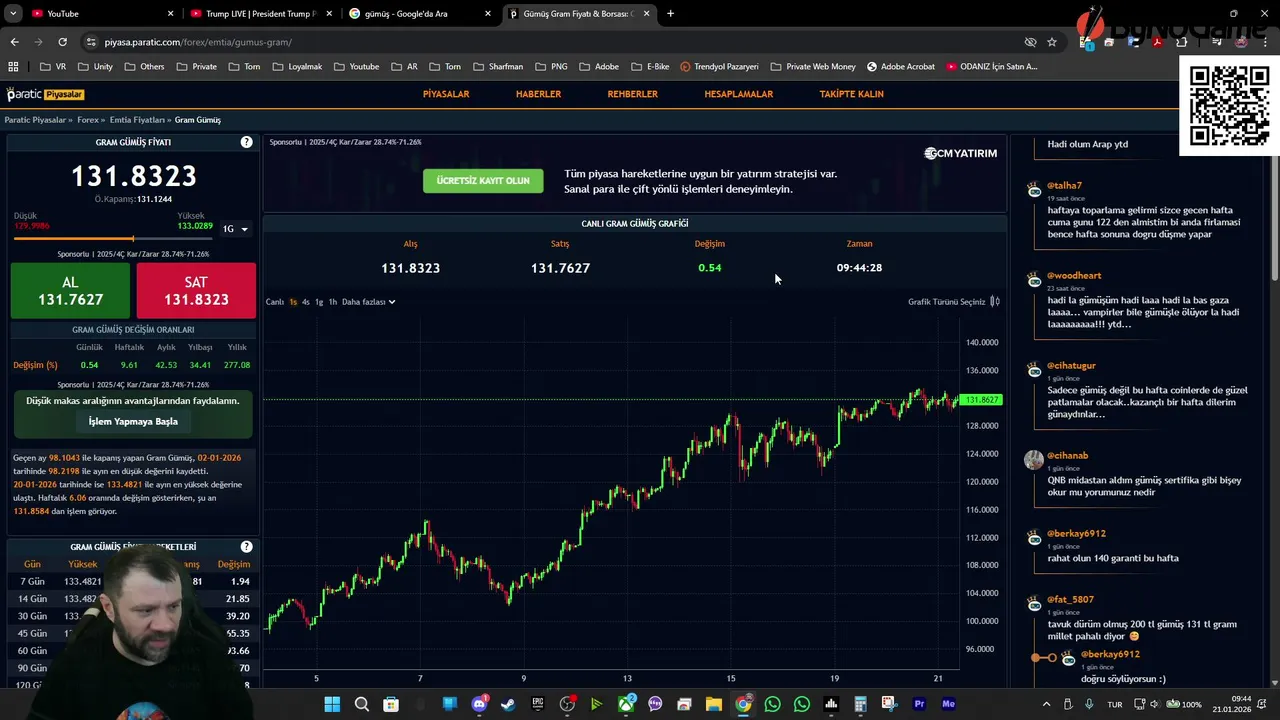Open Steam from the taskbar
Viewport: 1280px width, 720px height.
[508, 704]
